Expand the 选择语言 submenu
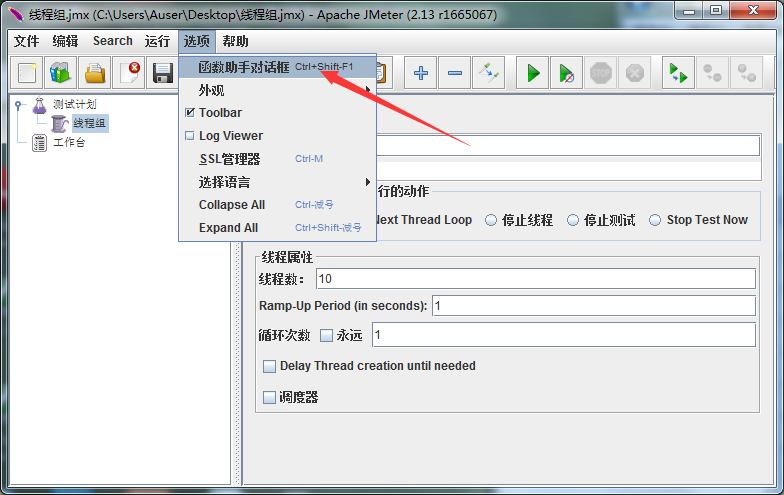This screenshot has width=784, height=495. 277,182
